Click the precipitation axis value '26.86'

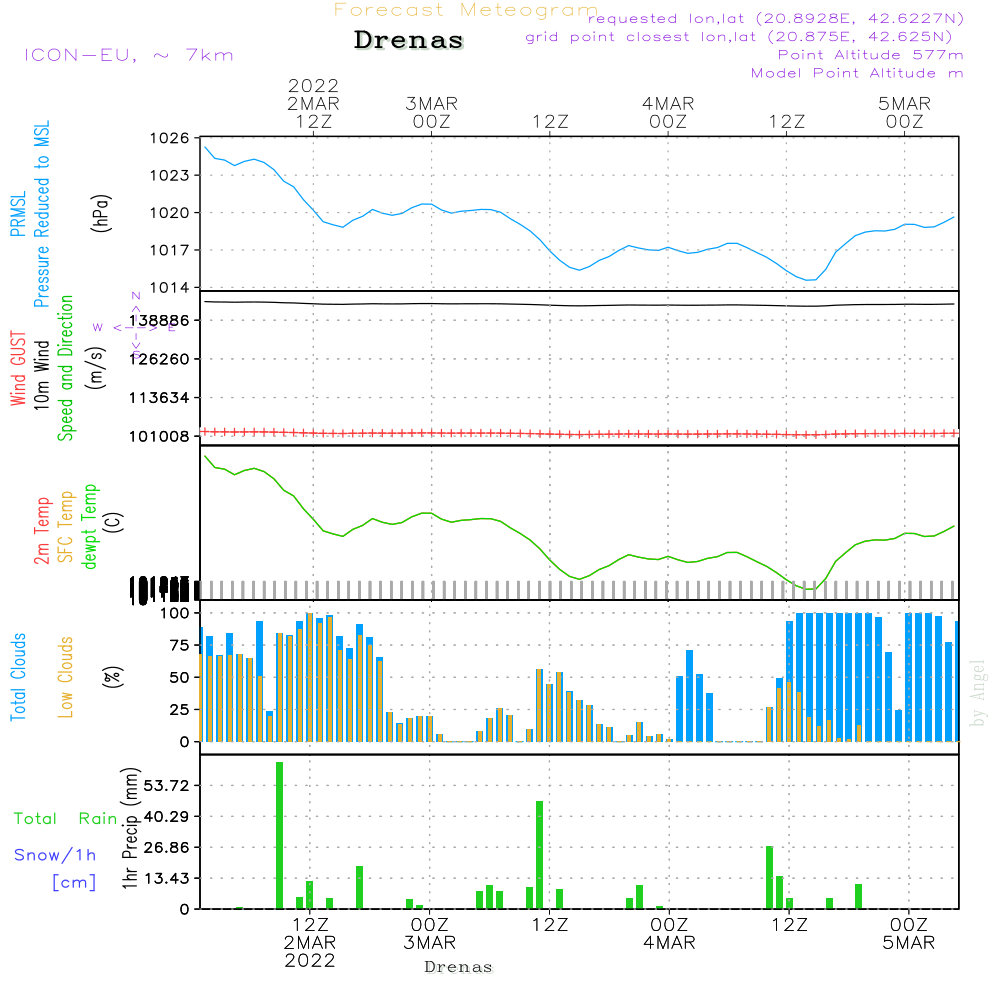coord(166,847)
